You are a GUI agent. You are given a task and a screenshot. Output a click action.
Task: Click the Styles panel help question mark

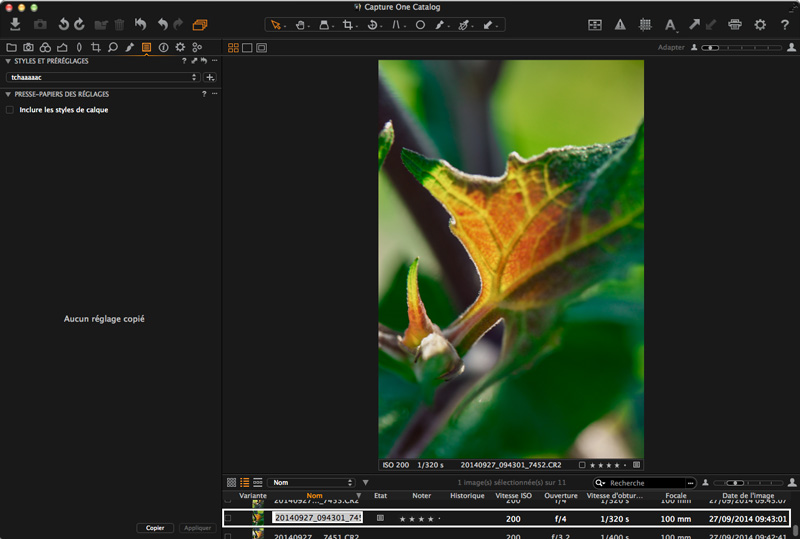tap(184, 61)
